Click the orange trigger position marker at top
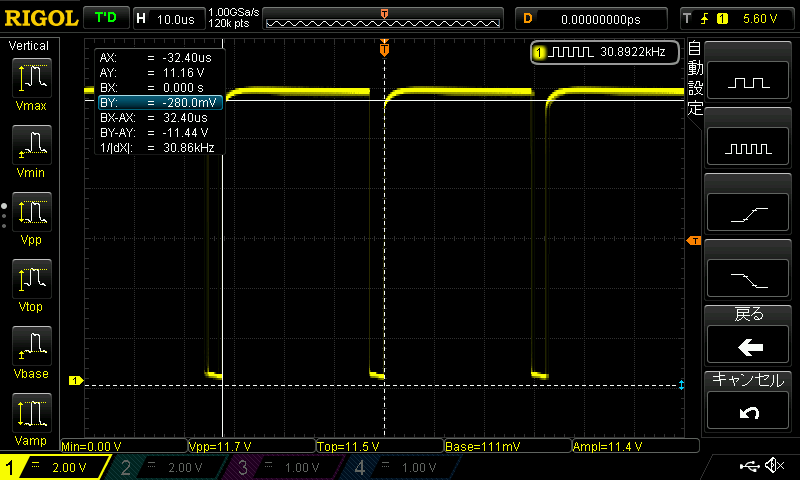This screenshot has height=480, width=800. (384, 49)
